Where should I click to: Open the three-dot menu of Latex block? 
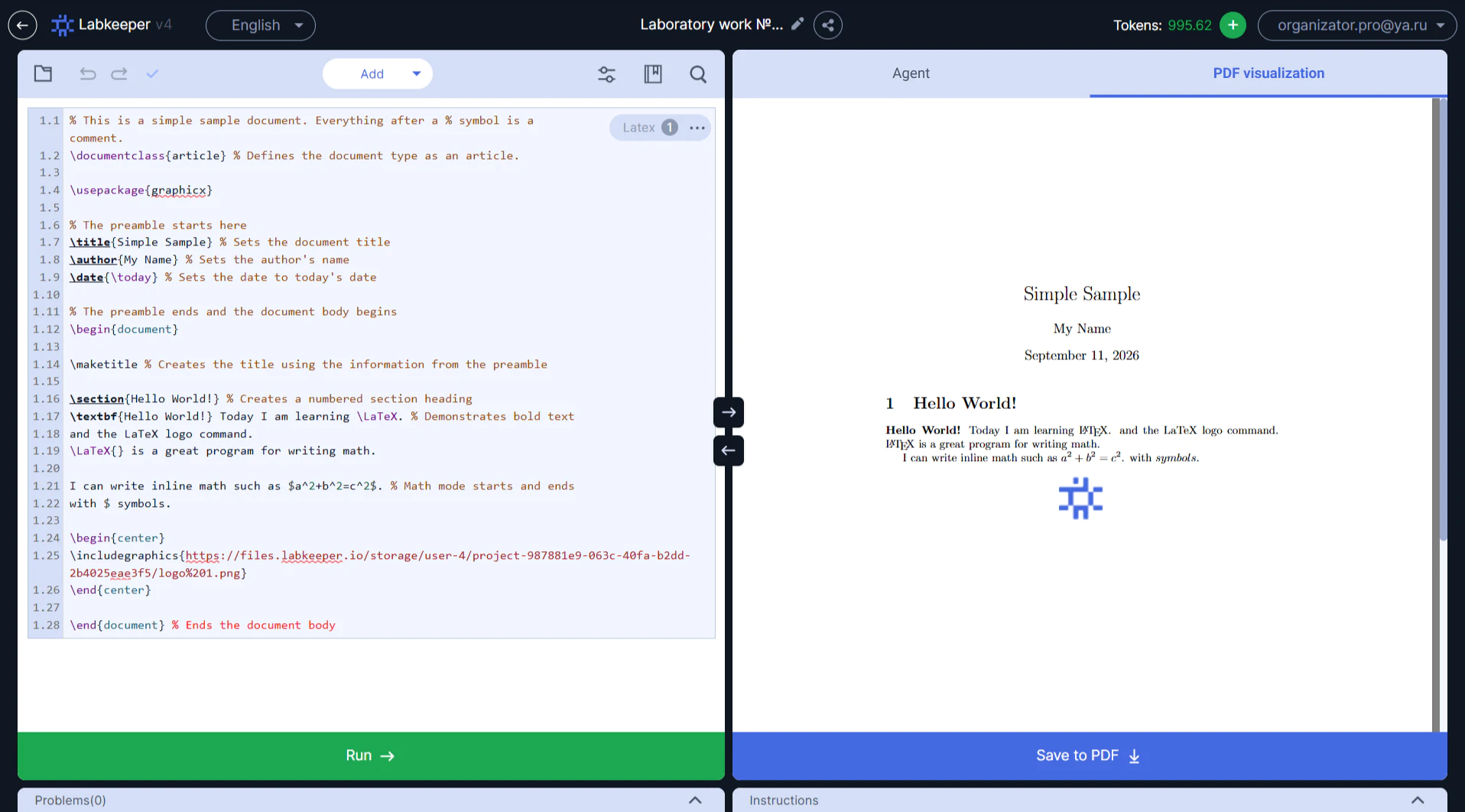click(697, 128)
